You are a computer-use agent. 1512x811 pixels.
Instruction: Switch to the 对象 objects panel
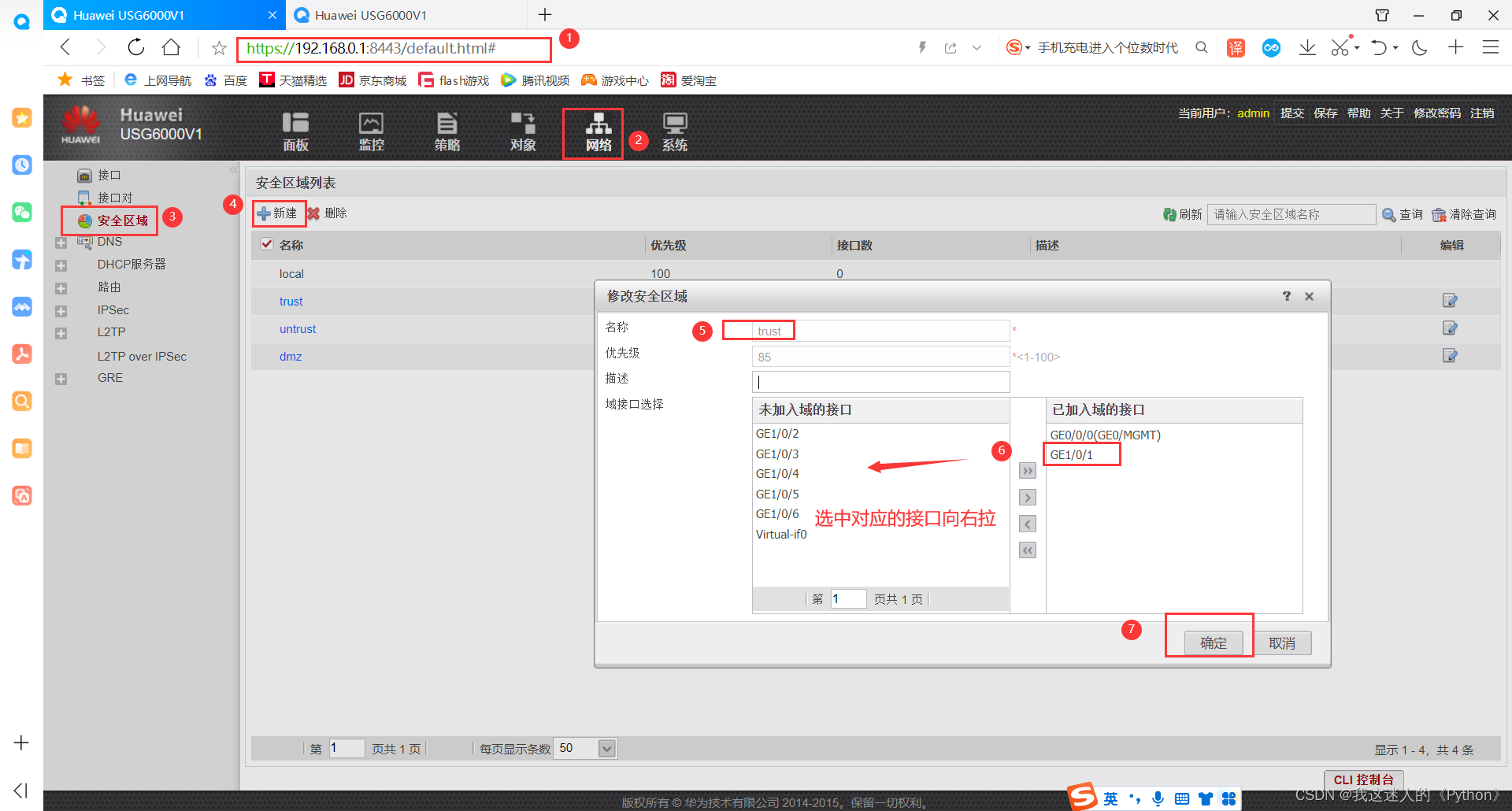pyautogui.click(x=522, y=131)
